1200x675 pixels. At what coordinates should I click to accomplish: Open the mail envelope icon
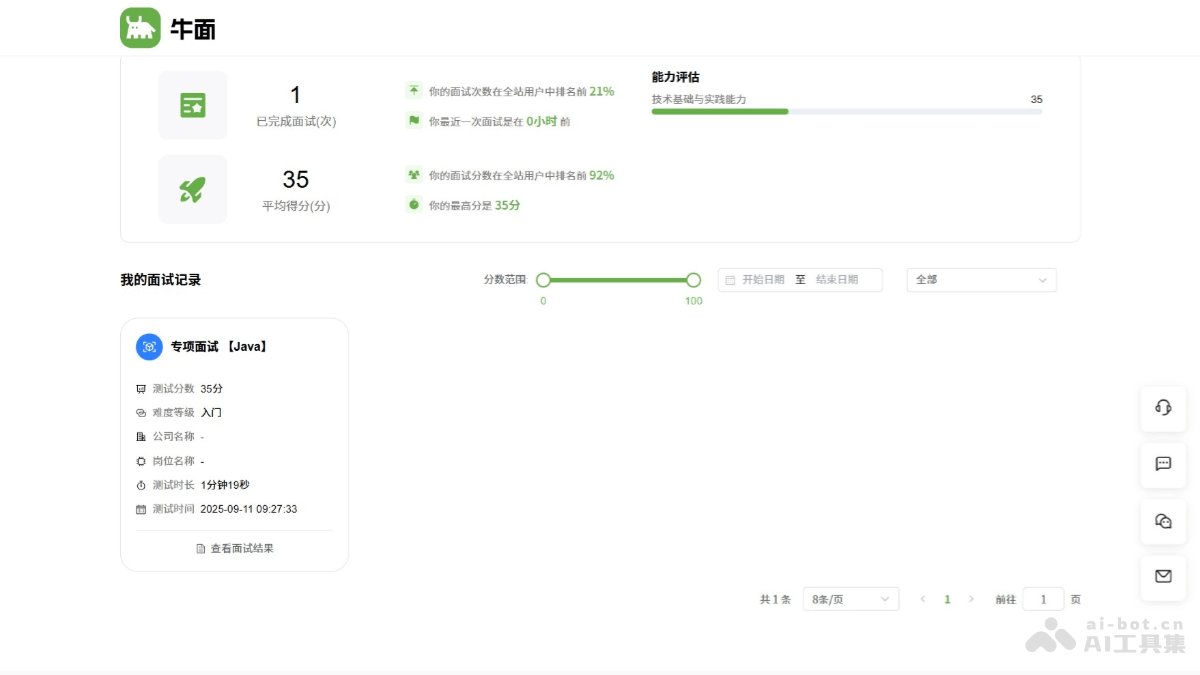tap(1162, 577)
